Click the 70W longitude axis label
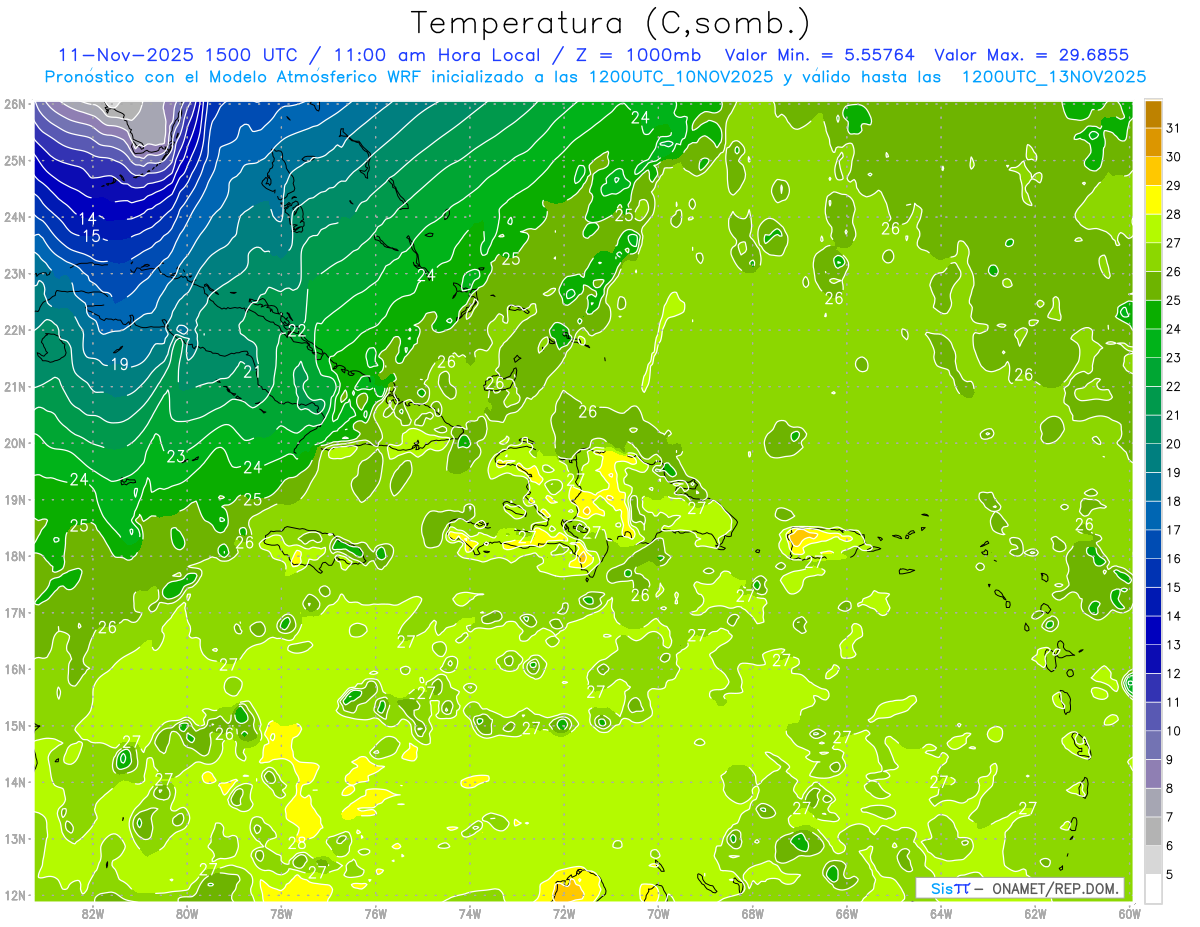 point(658,912)
